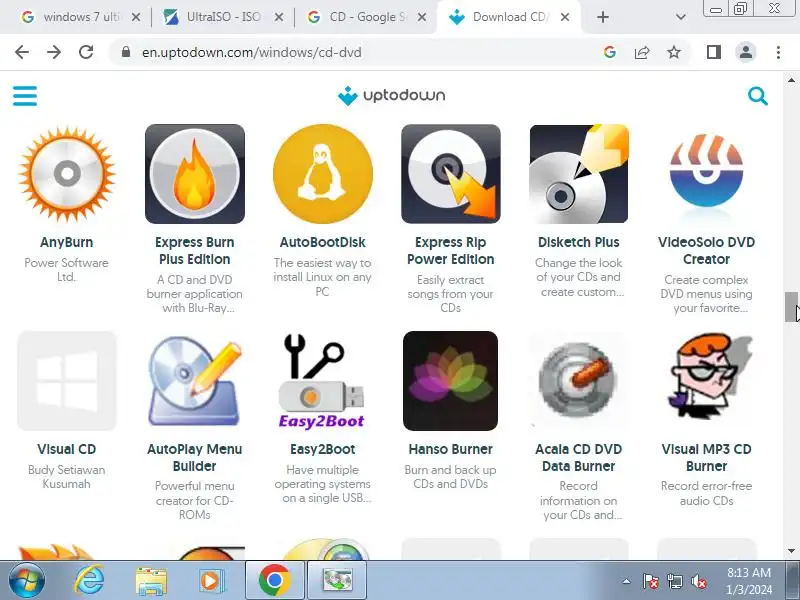Share this page icon in address bar

(x=642, y=52)
